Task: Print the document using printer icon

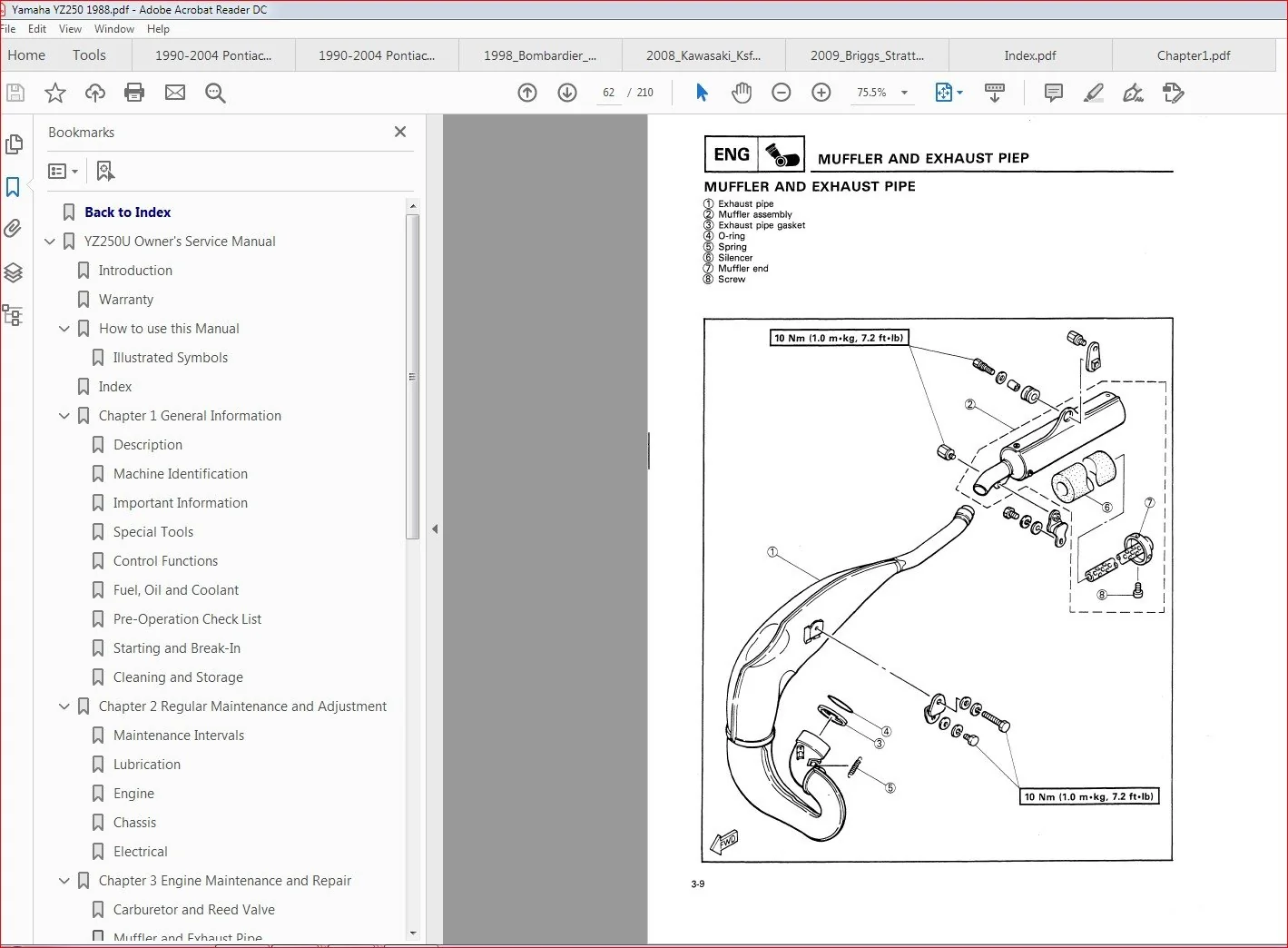Action: (134, 93)
